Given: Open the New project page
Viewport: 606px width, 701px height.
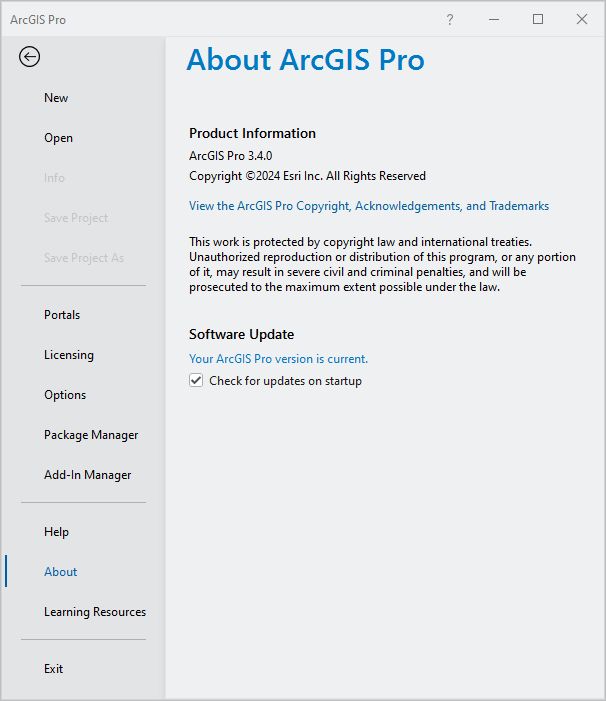Looking at the screenshot, I should click(56, 98).
